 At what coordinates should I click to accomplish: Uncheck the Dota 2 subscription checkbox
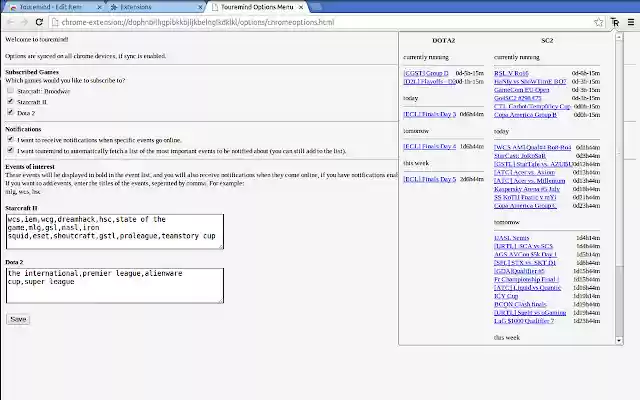(x=10, y=112)
